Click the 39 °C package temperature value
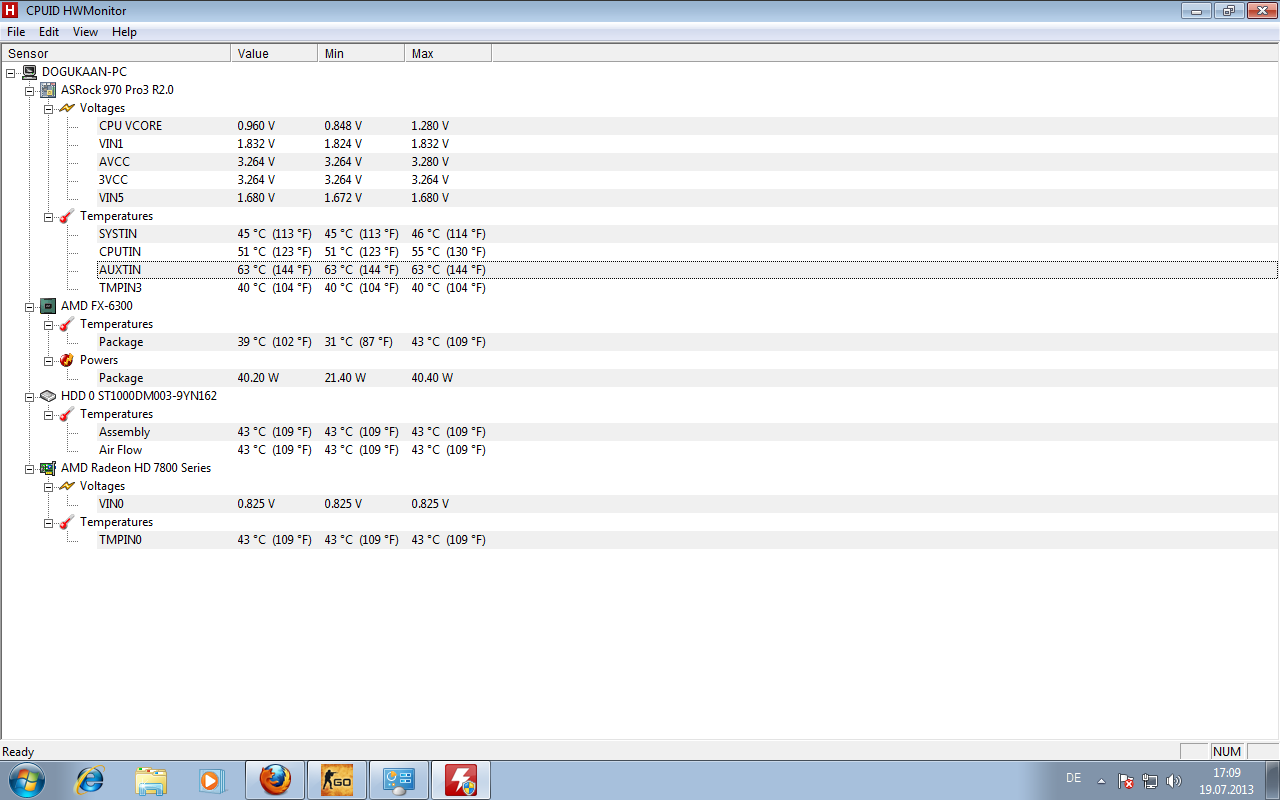 point(274,342)
